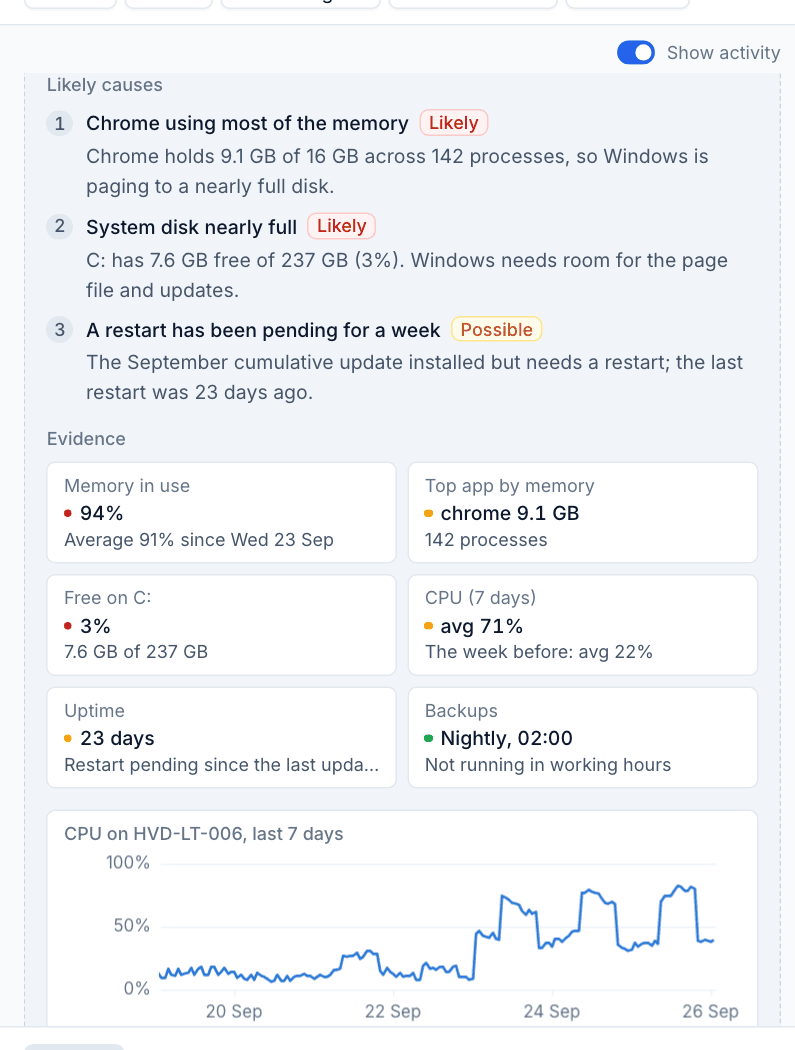
Task: Click the orange dot beside 23 days uptime
Action: click(x=68, y=739)
